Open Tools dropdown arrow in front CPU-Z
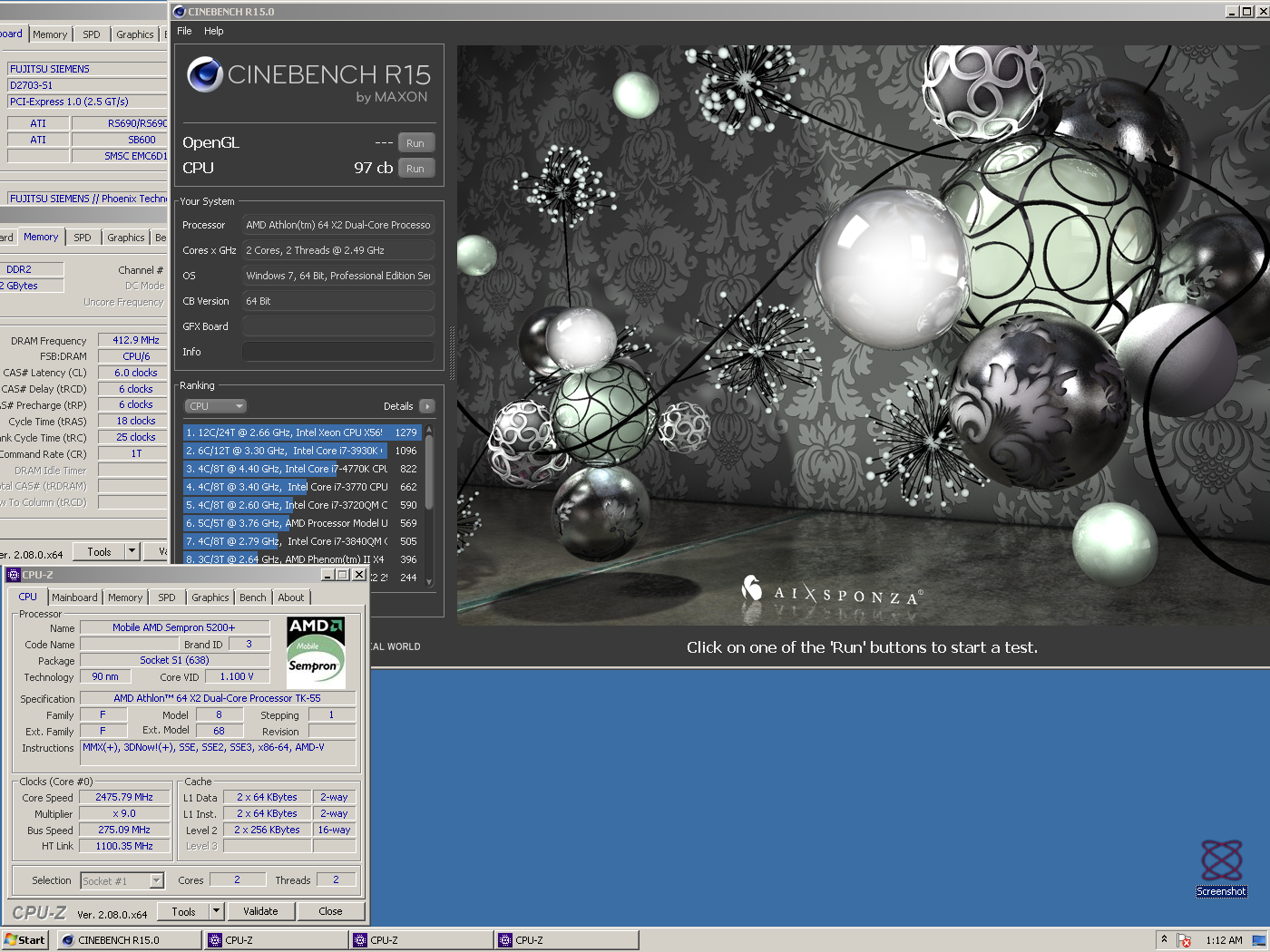Screen dimensions: 1270x952 pyautogui.click(x=217, y=911)
